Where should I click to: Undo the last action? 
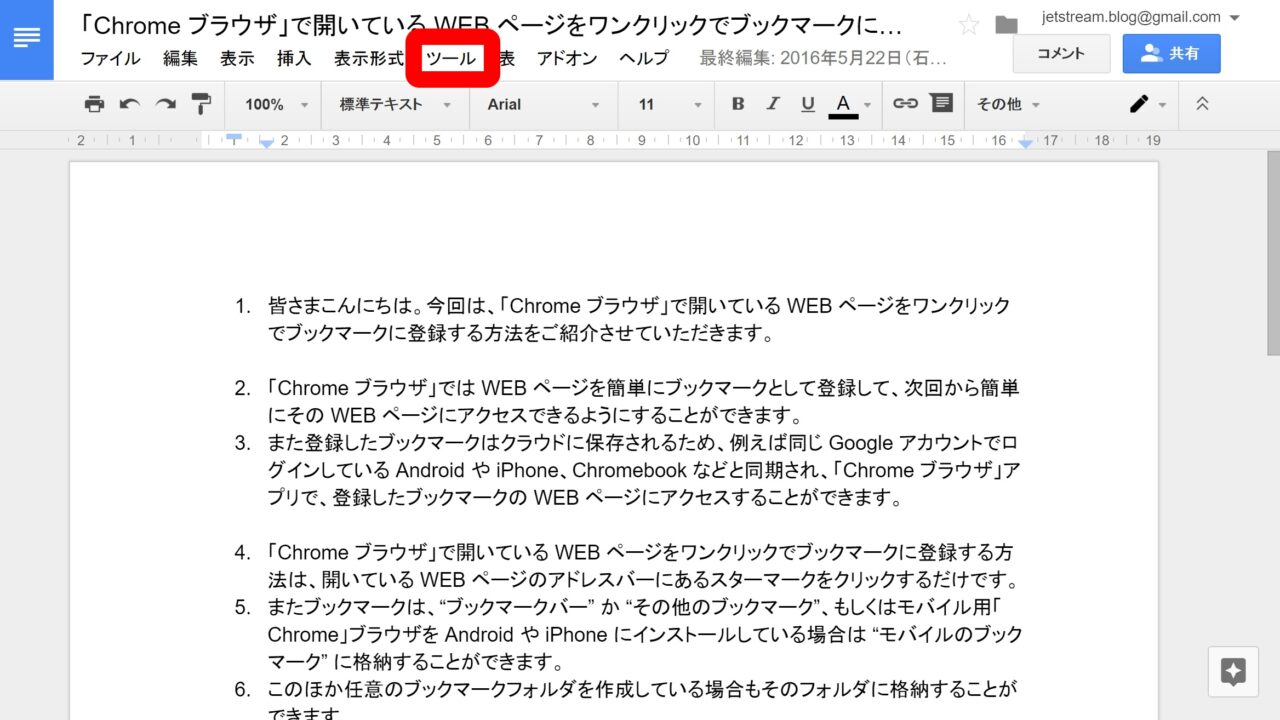[x=130, y=104]
